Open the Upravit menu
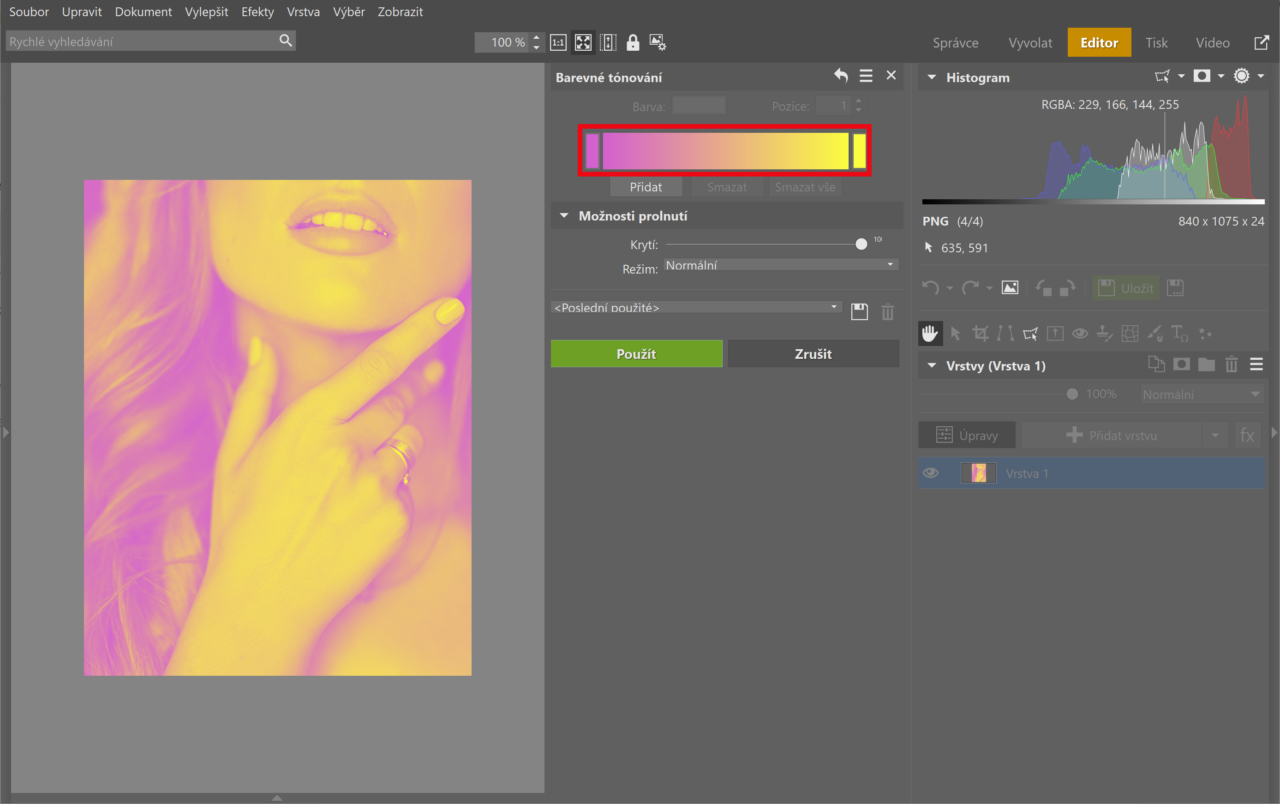 [82, 12]
